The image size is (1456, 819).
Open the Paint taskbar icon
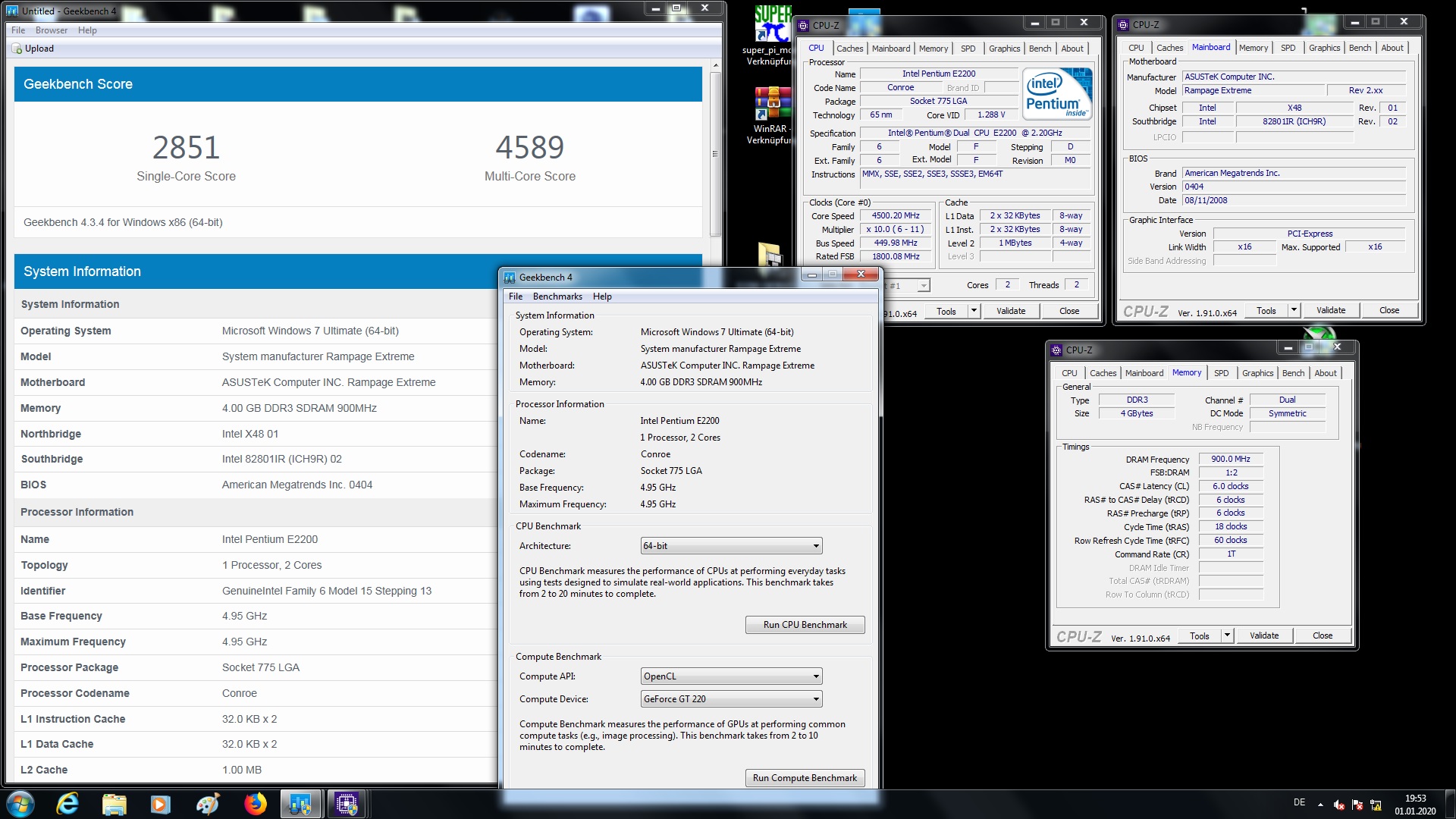click(x=207, y=804)
